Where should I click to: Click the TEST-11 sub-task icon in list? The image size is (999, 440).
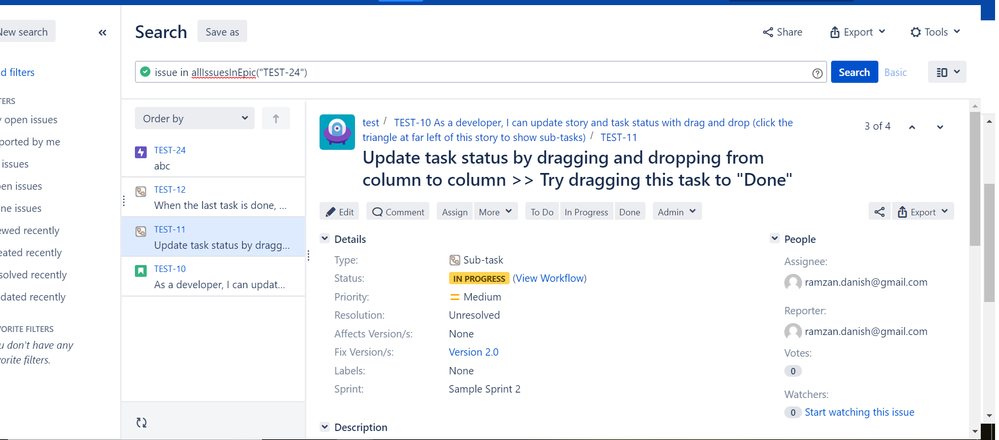click(141, 231)
